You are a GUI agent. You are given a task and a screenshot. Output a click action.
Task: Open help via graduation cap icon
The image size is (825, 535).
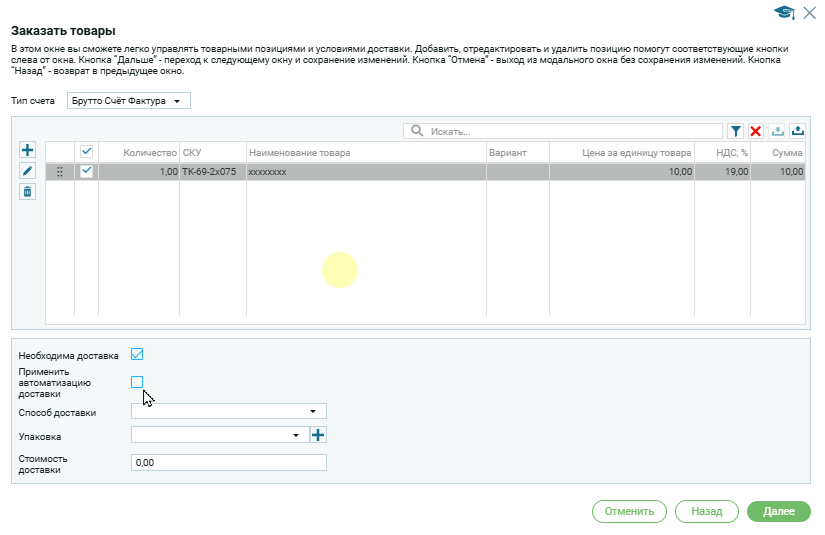pos(785,12)
